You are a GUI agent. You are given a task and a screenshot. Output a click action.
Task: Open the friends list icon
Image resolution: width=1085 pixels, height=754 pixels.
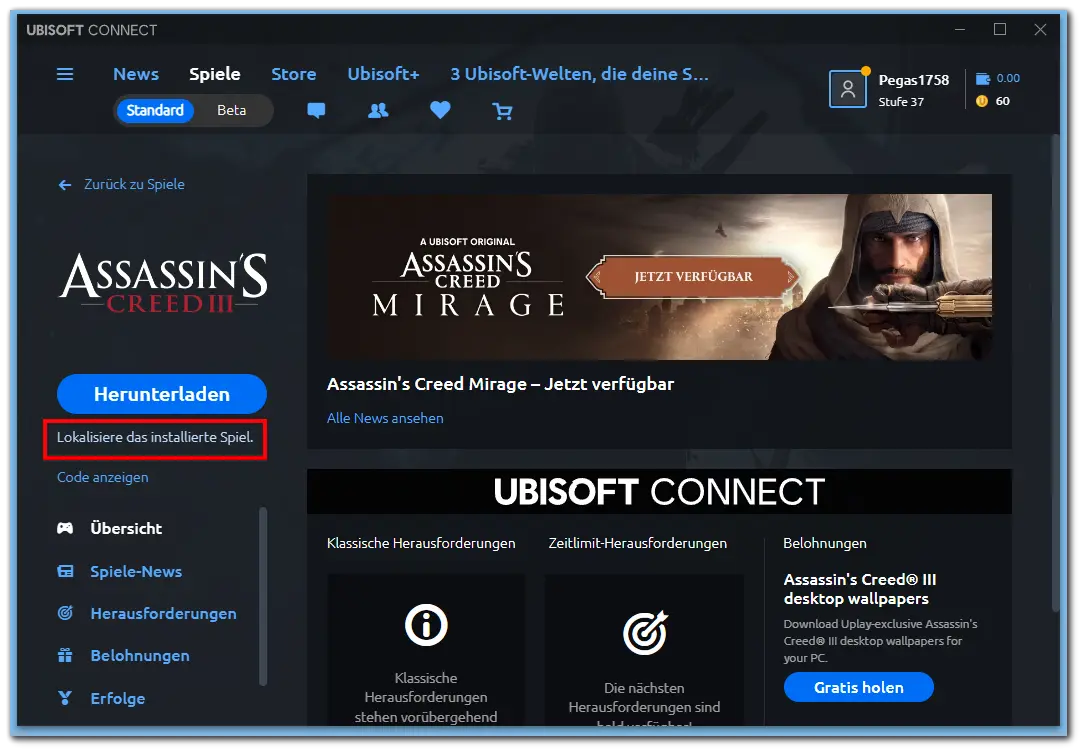tap(378, 111)
